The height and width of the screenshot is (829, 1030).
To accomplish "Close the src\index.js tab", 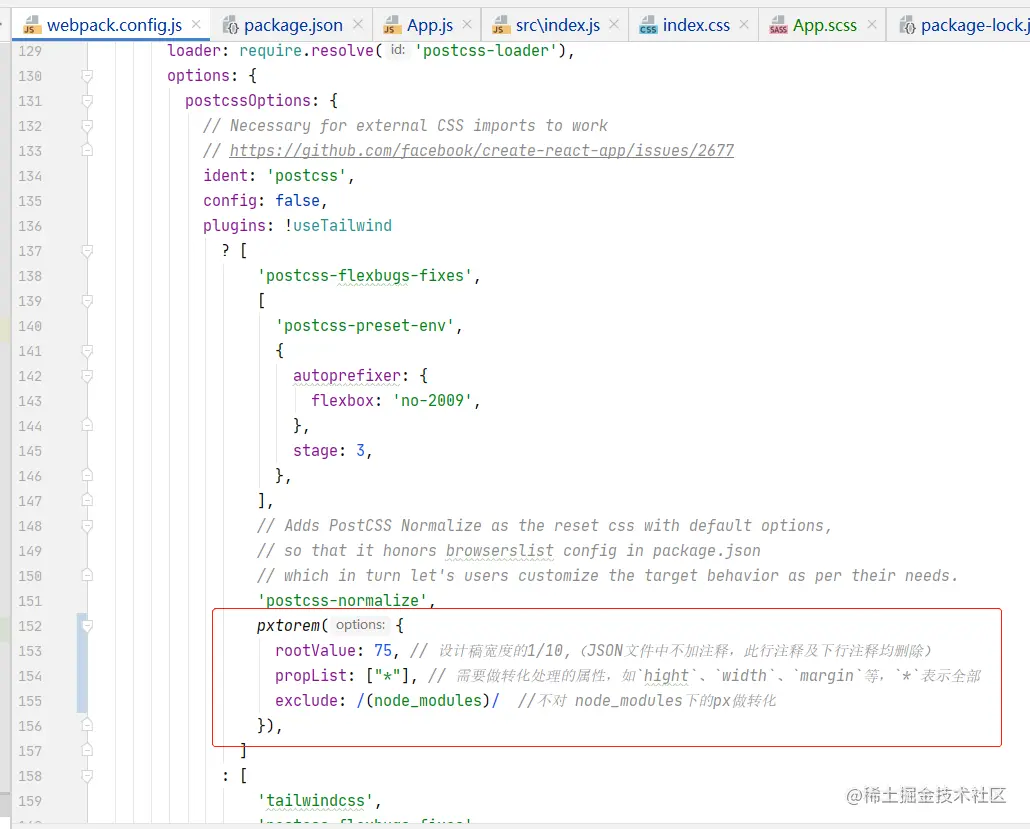I will (x=614, y=24).
